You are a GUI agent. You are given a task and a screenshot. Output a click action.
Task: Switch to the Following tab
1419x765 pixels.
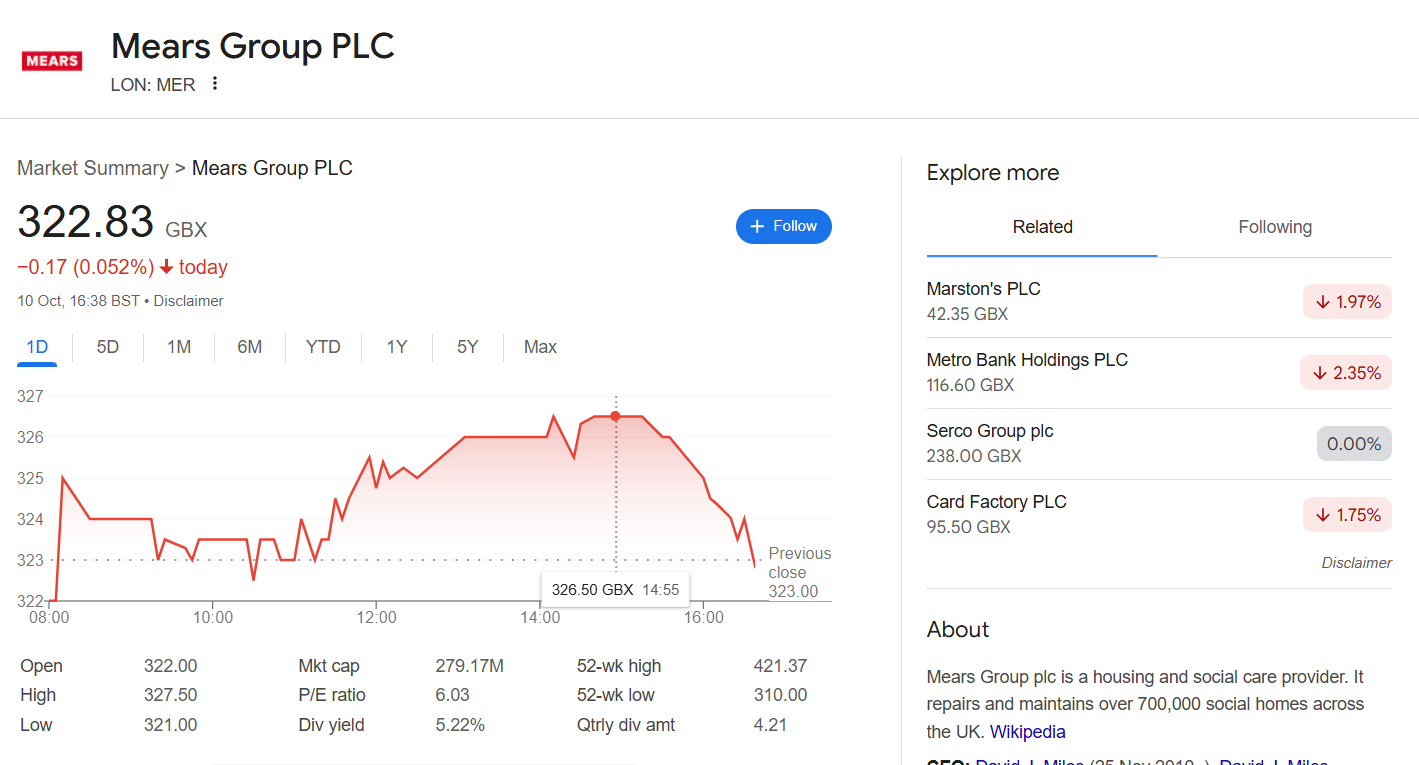1274,227
